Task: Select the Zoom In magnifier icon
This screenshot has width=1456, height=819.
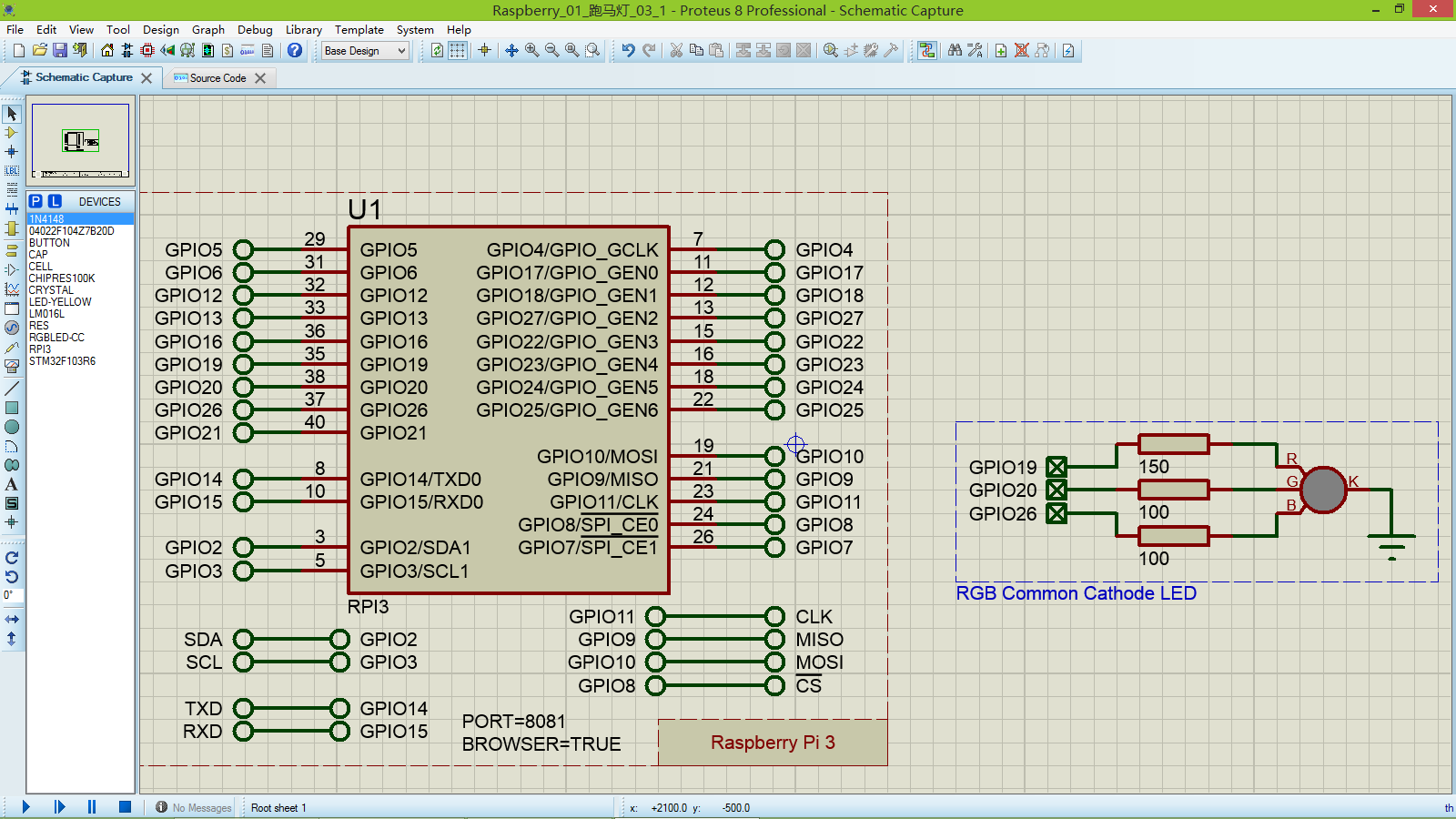Action: coord(531,50)
